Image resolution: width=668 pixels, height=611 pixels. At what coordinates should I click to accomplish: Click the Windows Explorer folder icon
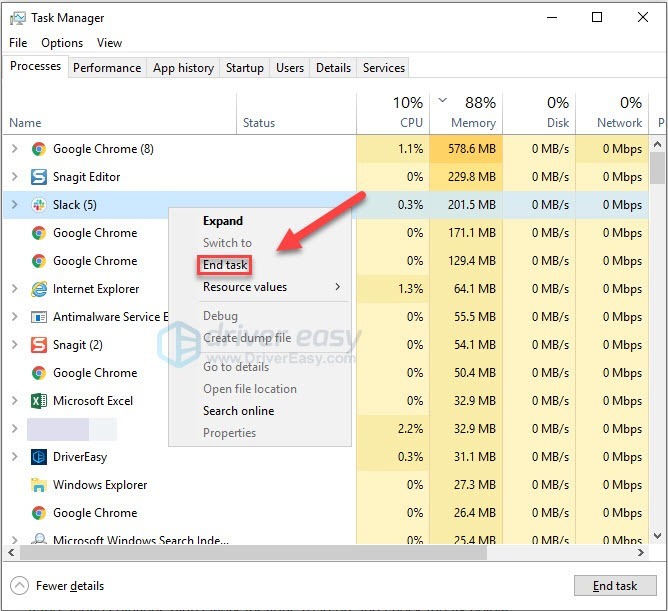pos(39,485)
